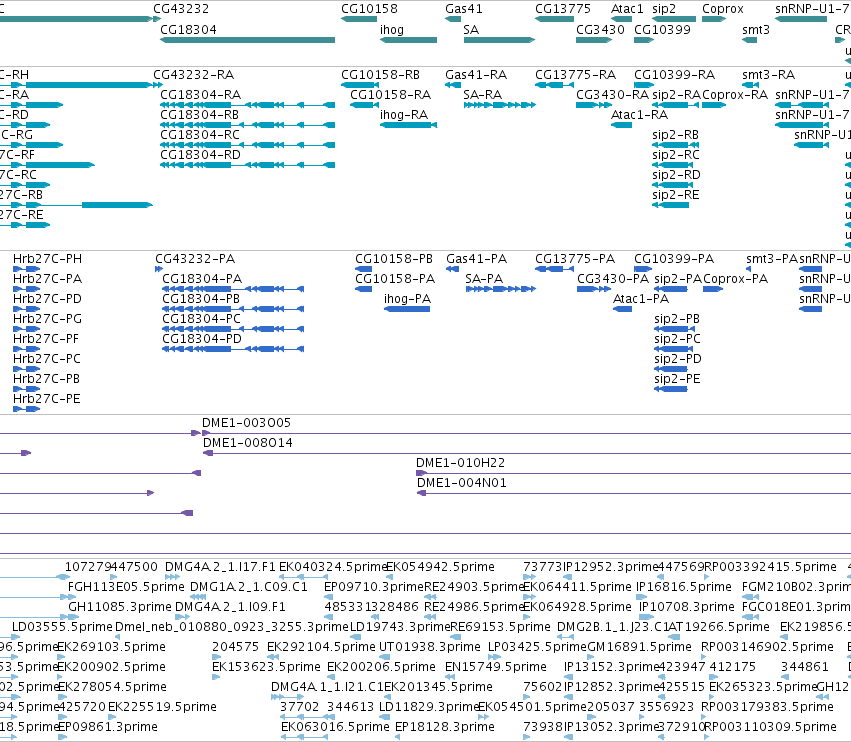Open the LD03555.5prime EST label
This screenshot has height=742, width=851.
(x=62, y=627)
